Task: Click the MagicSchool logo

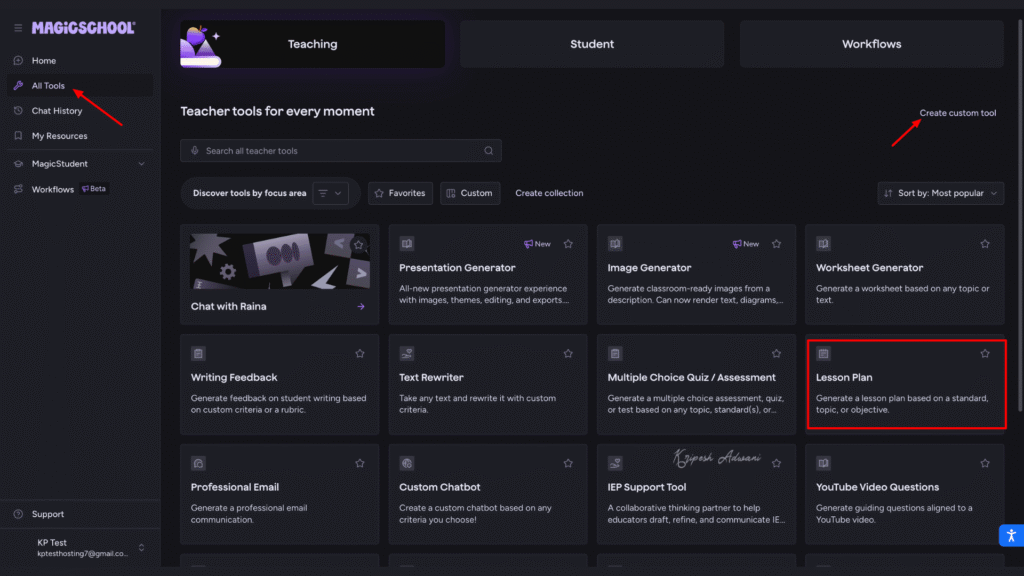Action: click(84, 27)
